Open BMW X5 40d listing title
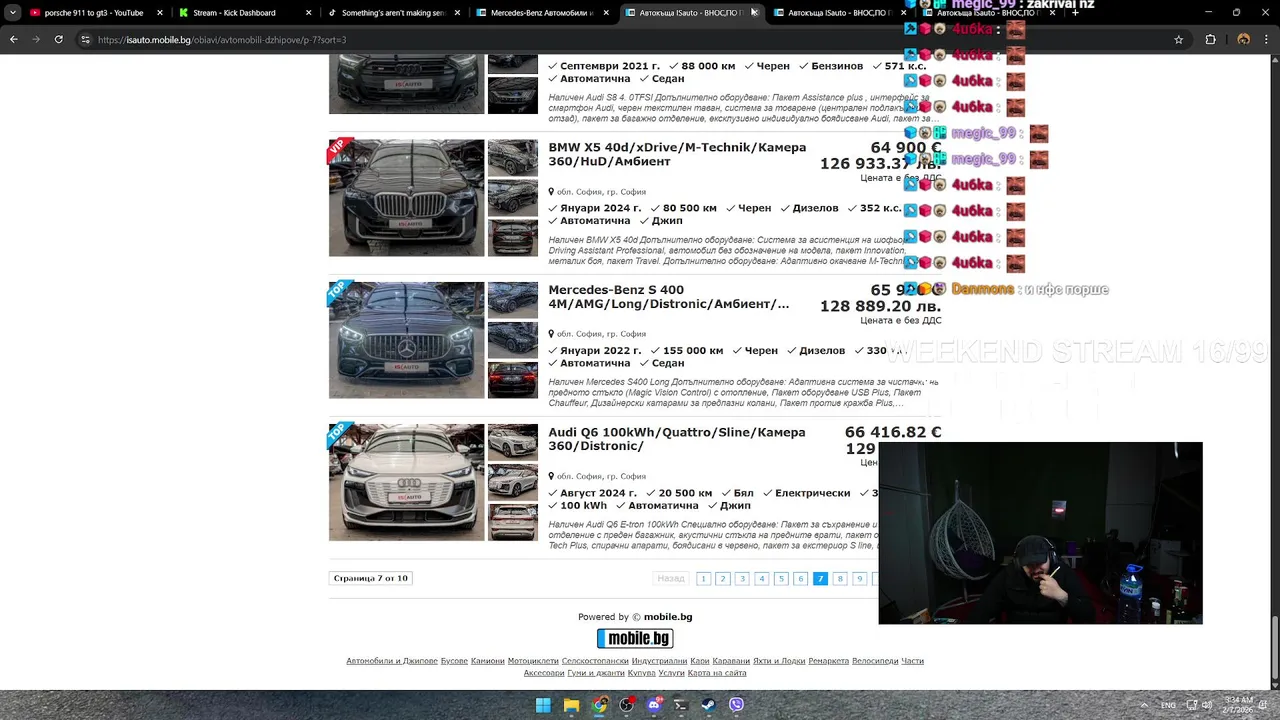This screenshot has height=720, width=1280. point(677,153)
